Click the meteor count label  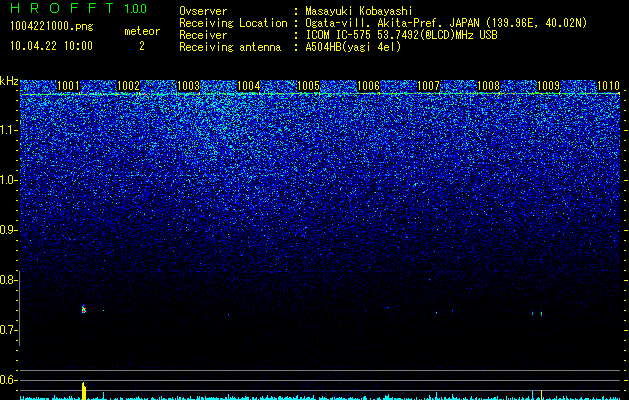coord(142,31)
